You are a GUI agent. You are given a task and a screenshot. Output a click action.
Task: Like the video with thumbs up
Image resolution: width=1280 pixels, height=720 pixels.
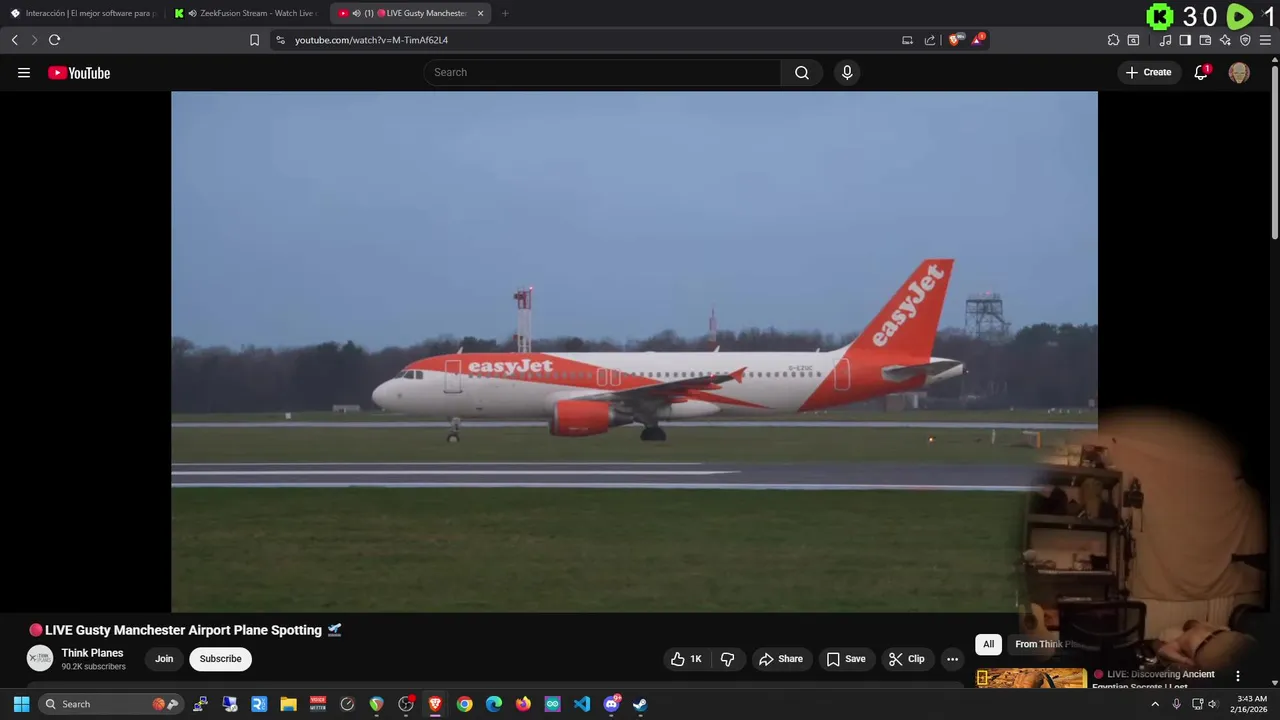pos(686,659)
